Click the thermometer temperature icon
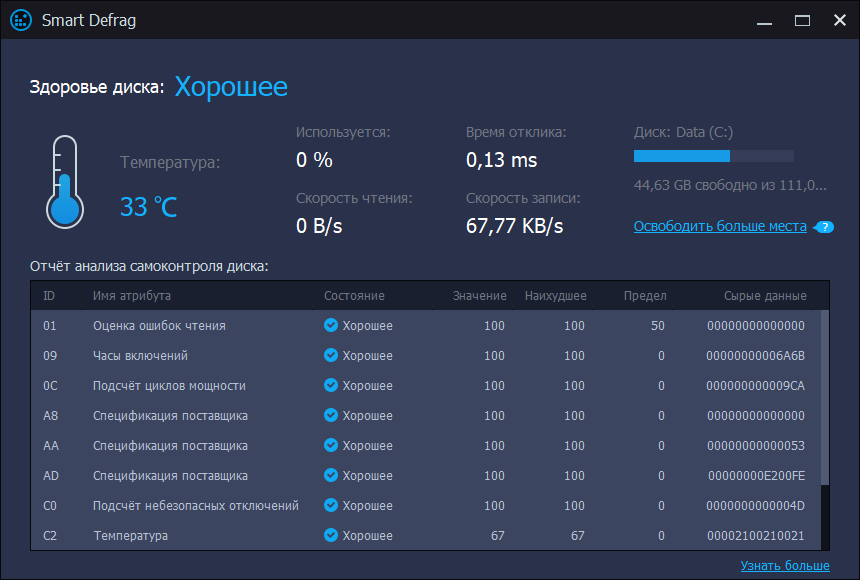The width and height of the screenshot is (860, 580). pos(65,182)
